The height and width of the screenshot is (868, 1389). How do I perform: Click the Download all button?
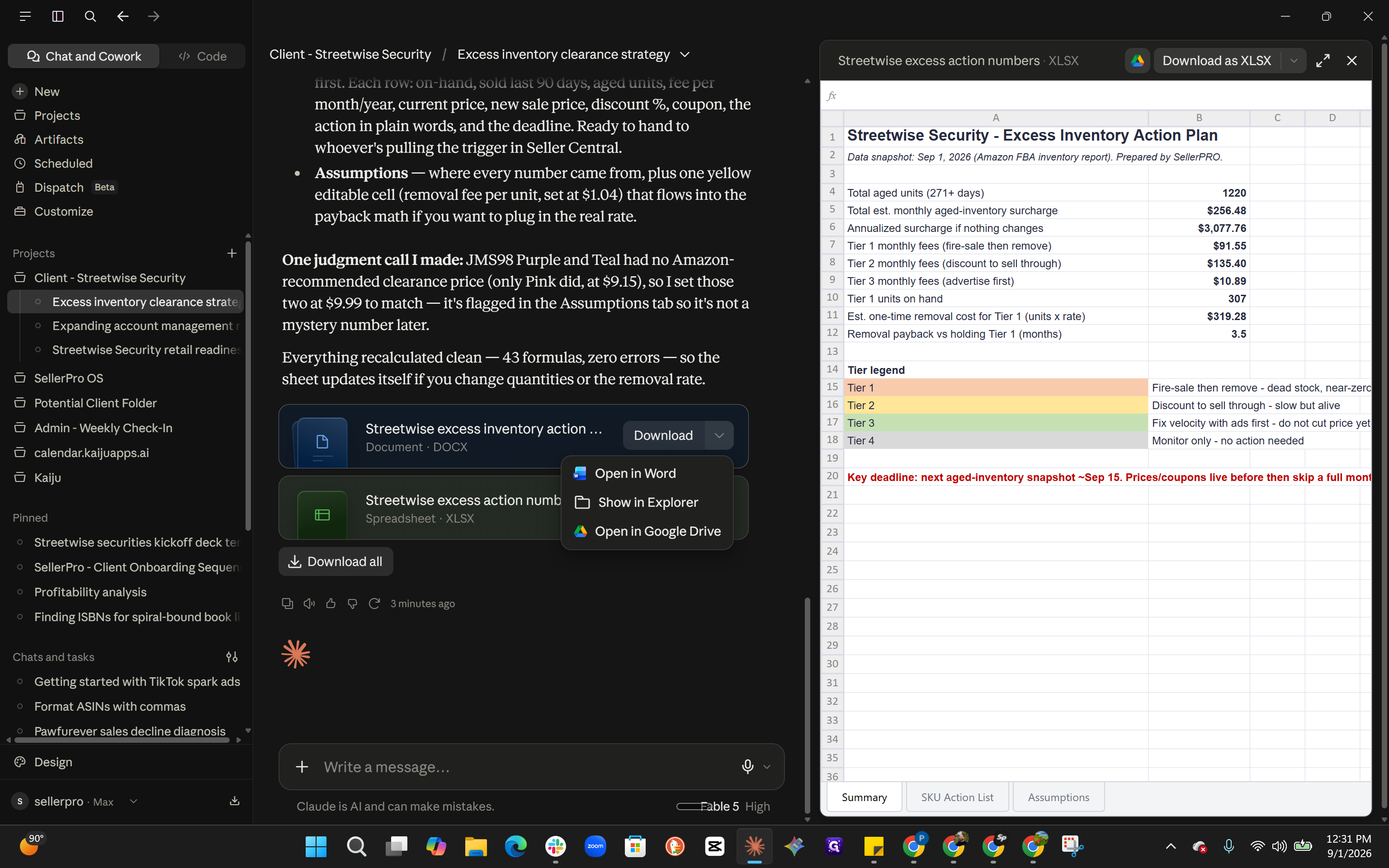pos(335,561)
